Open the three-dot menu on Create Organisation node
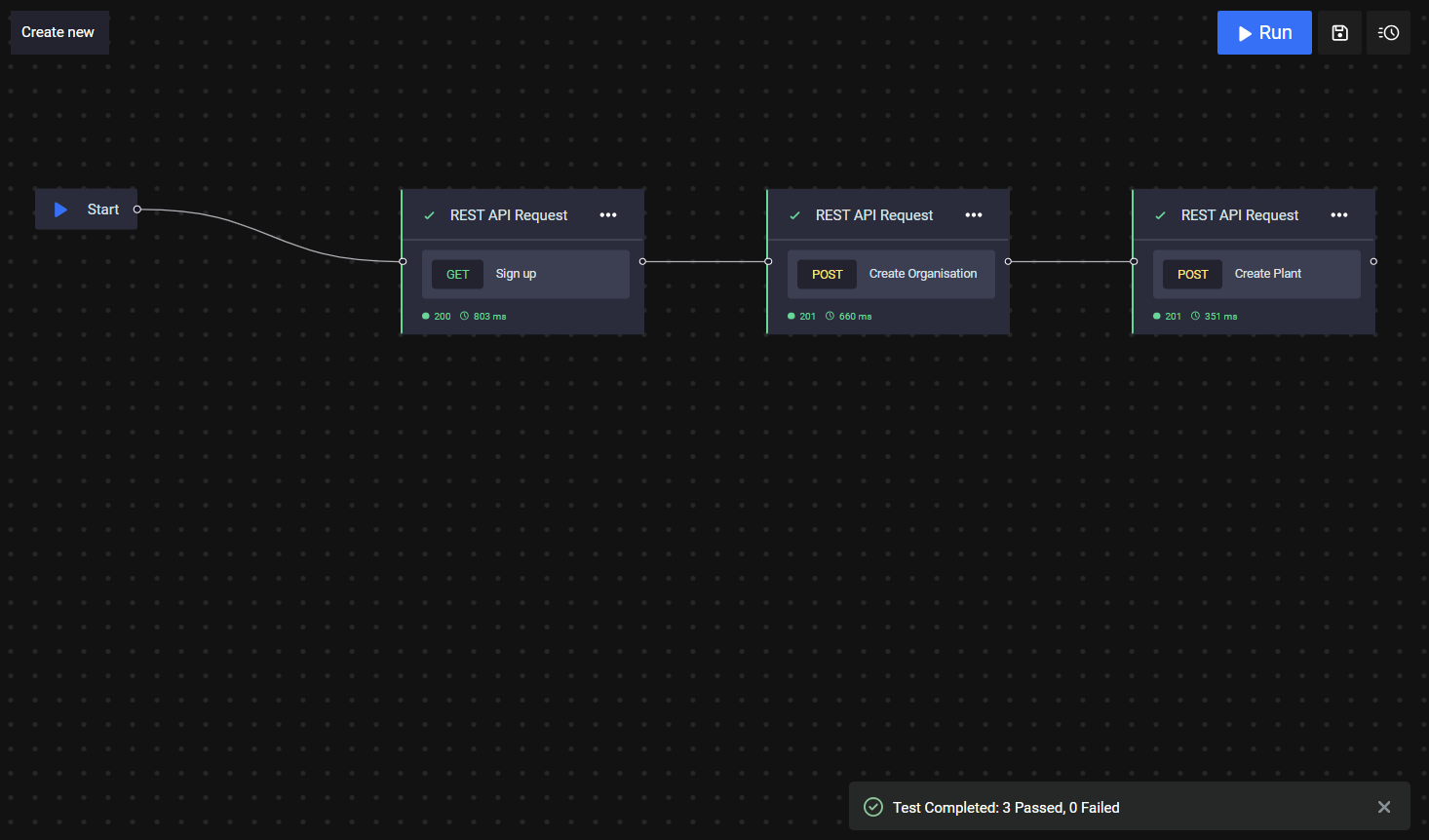The image size is (1429, 840). click(x=974, y=215)
